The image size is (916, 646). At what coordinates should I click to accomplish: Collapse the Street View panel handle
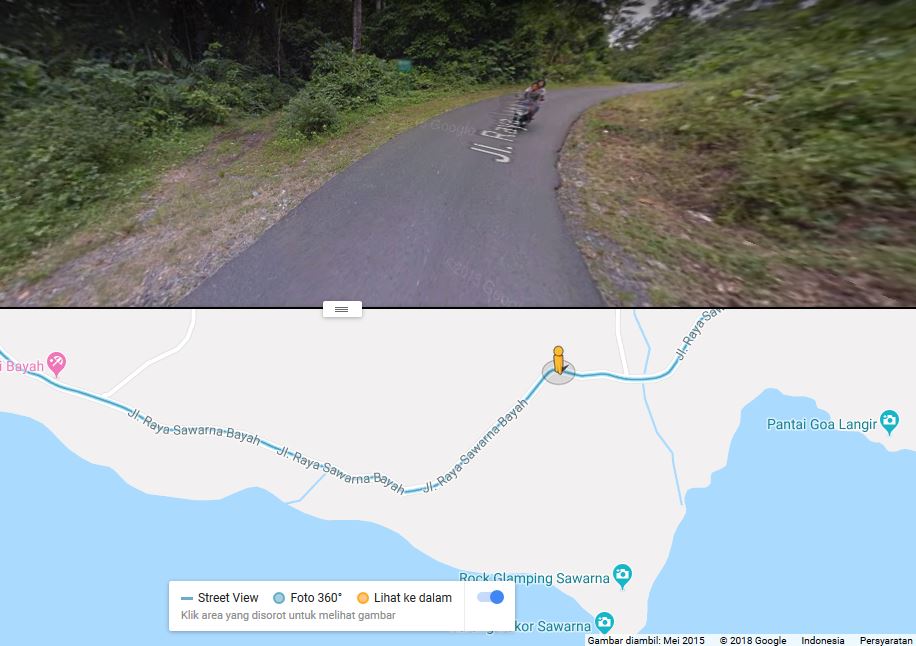(342, 309)
